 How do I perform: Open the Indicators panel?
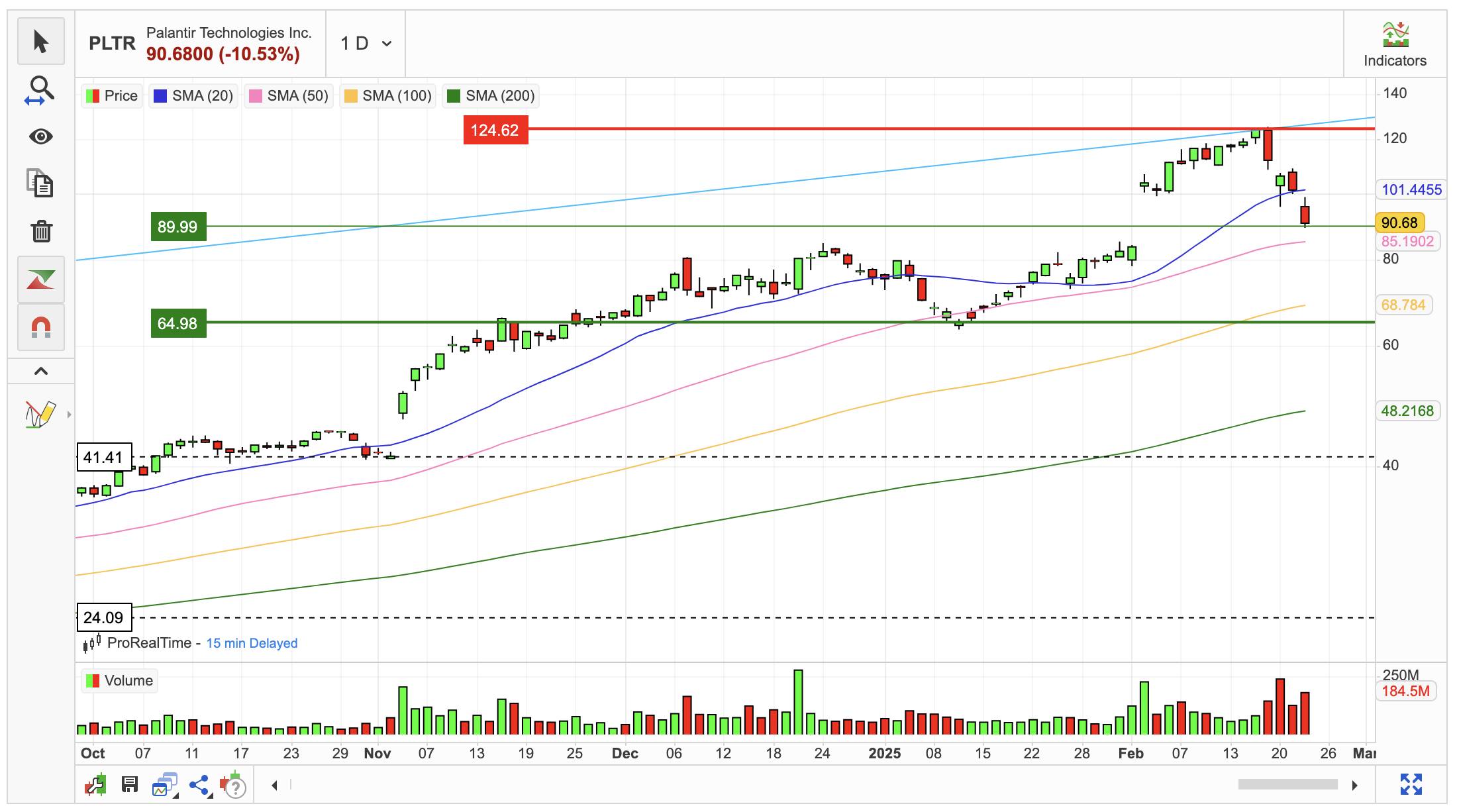point(1395,44)
